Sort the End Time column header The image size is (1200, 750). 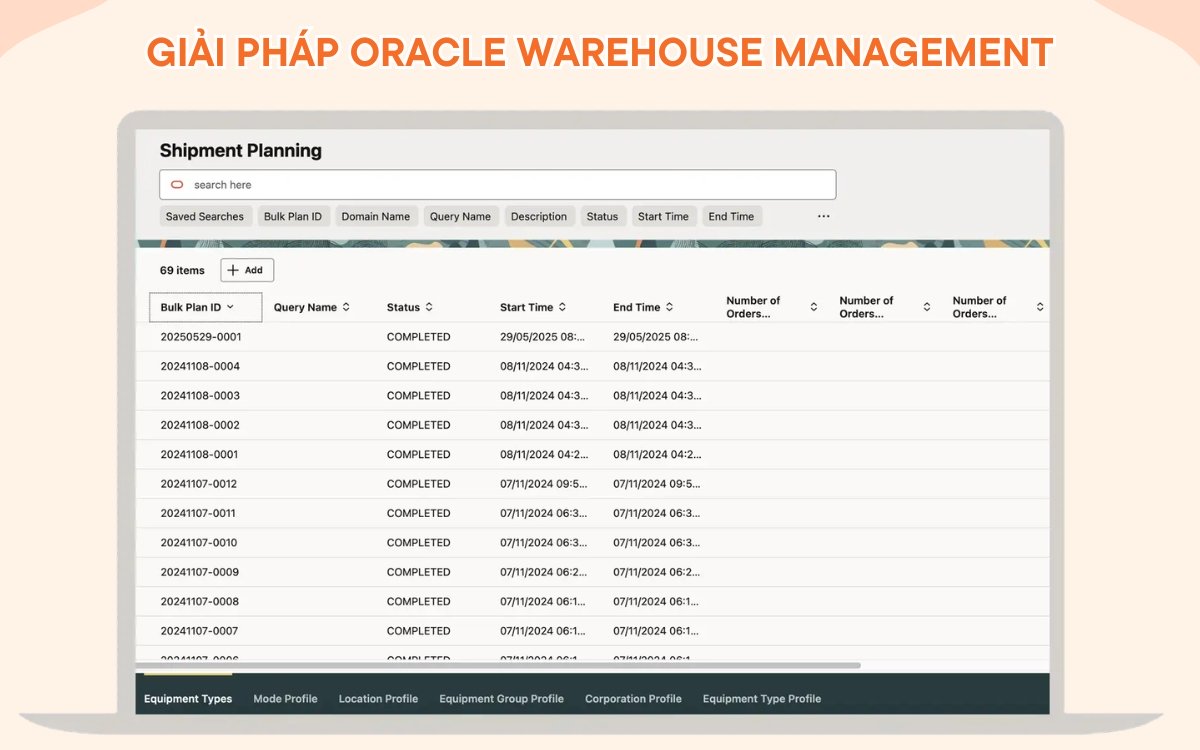pyautogui.click(x=669, y=307)
